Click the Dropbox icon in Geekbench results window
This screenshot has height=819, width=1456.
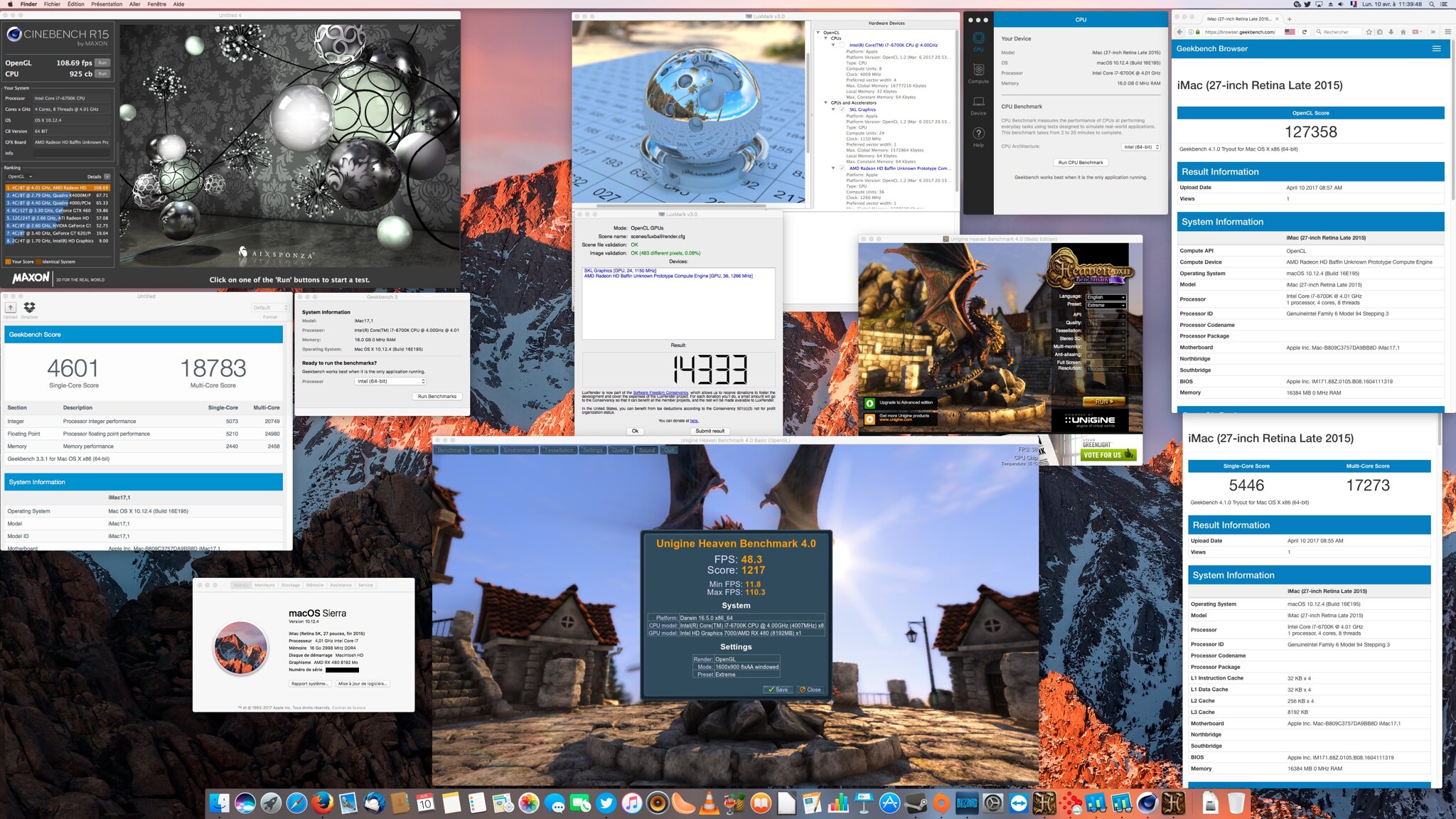(x=29, y=307)
